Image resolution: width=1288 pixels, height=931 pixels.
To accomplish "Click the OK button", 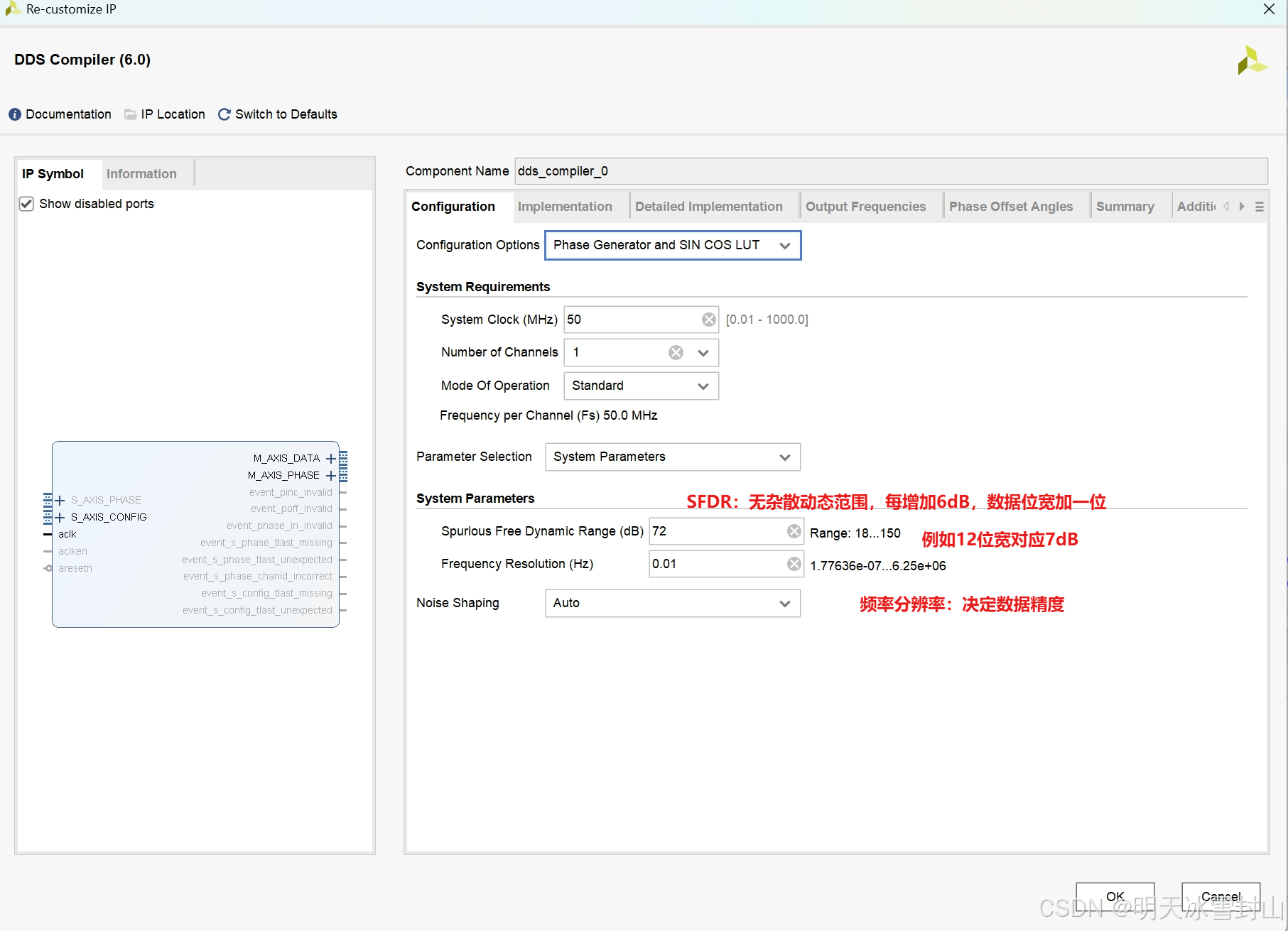I will click(1115, 896).
